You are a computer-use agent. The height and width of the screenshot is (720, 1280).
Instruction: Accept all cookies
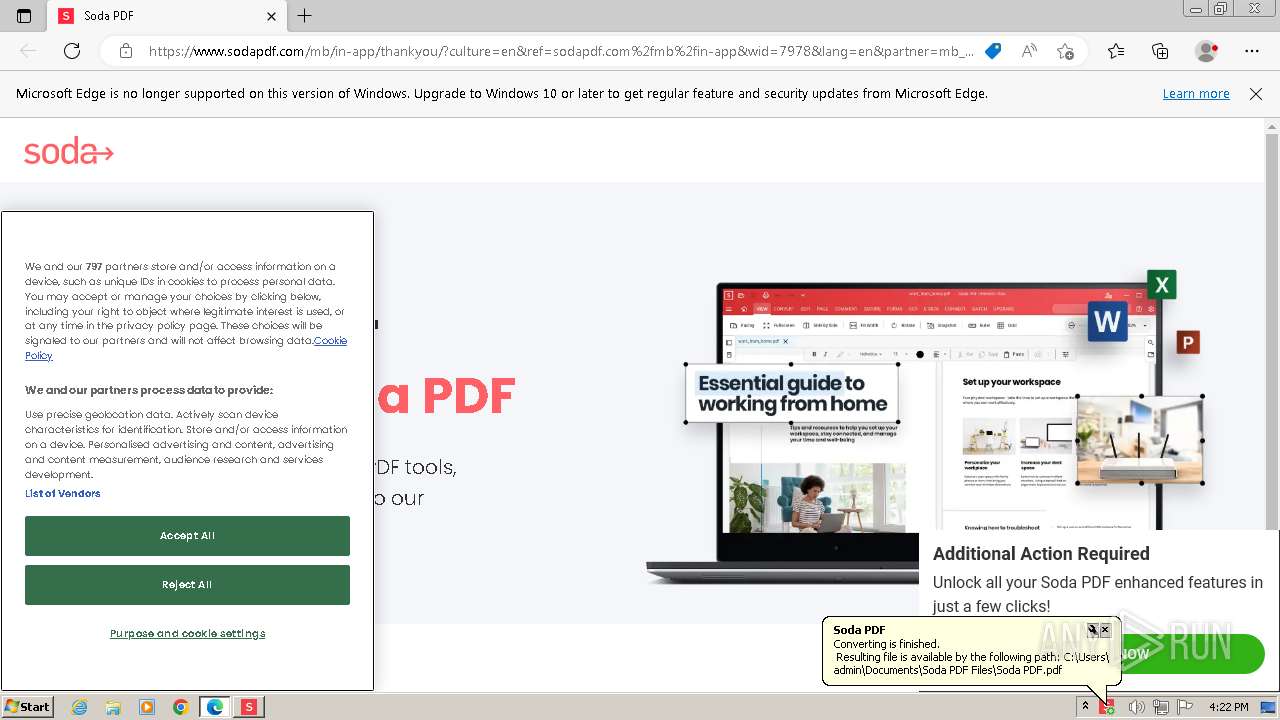pos(187,536)
